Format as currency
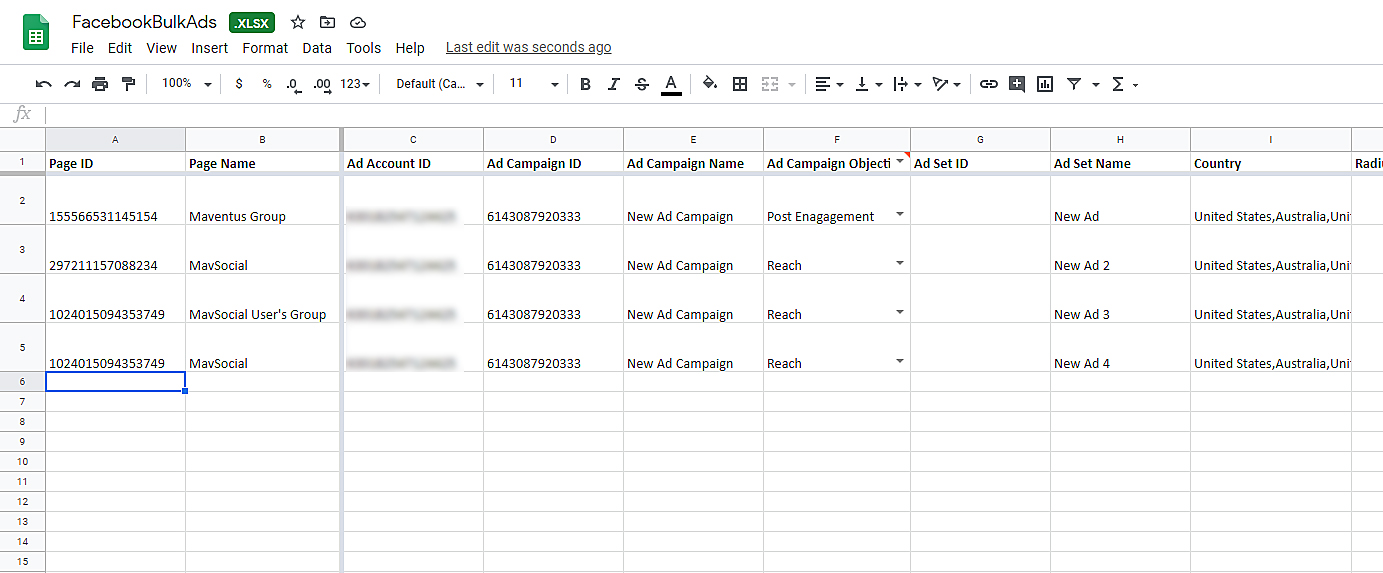Viewport: 1383px width, 573px height. [238, 84]
